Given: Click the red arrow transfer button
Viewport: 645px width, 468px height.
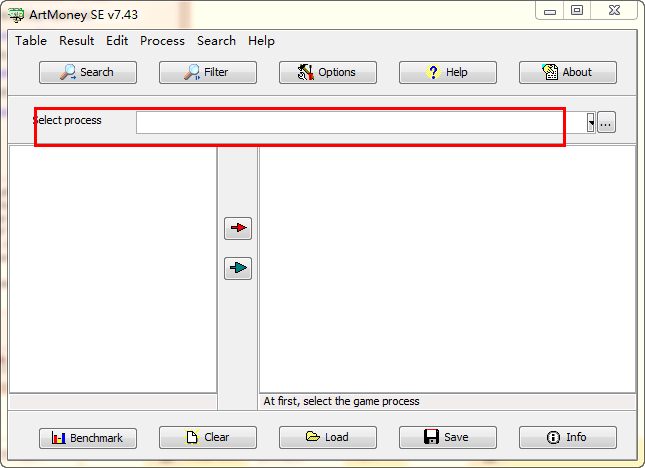Looking at the screenshot, I should pyautogui.click(x=238, y=228).
